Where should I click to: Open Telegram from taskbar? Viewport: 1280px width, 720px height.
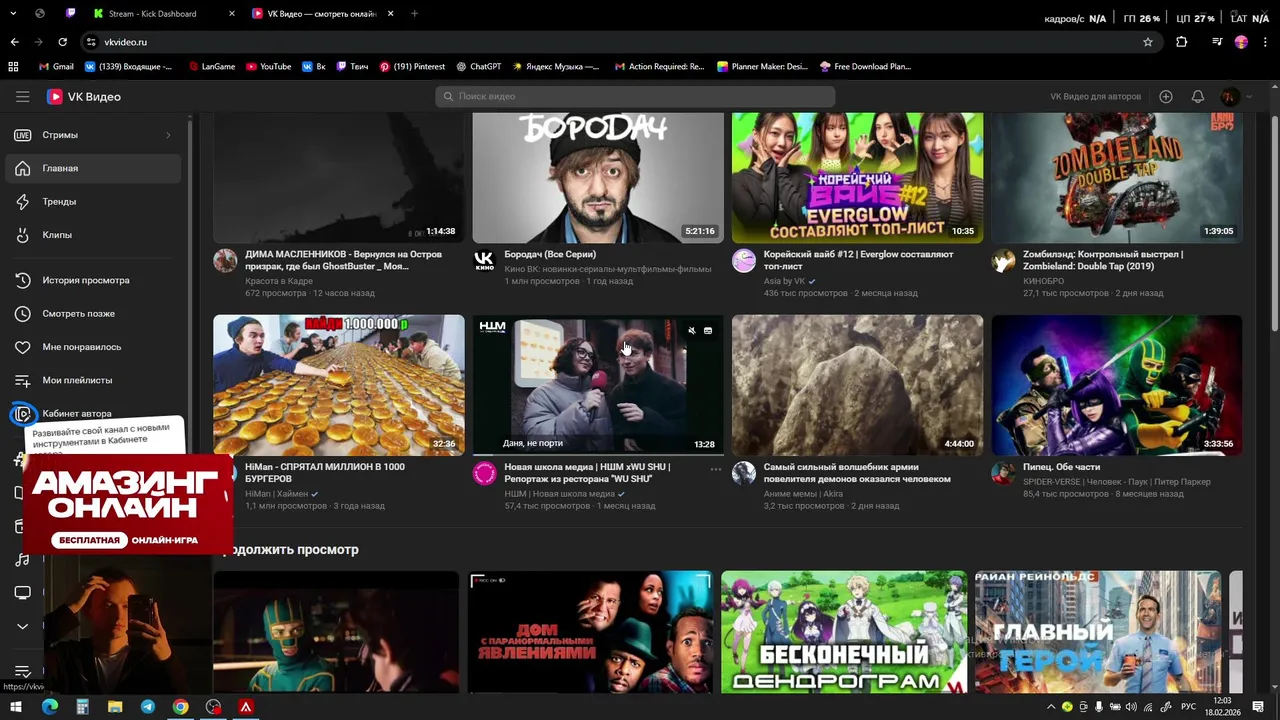pos(148,707)
